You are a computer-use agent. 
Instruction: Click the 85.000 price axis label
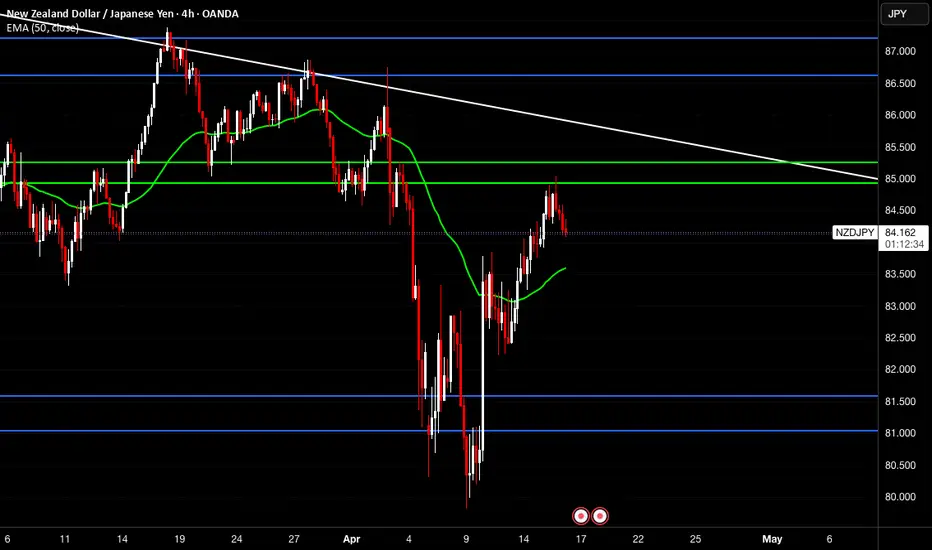[x=900, y=179]
